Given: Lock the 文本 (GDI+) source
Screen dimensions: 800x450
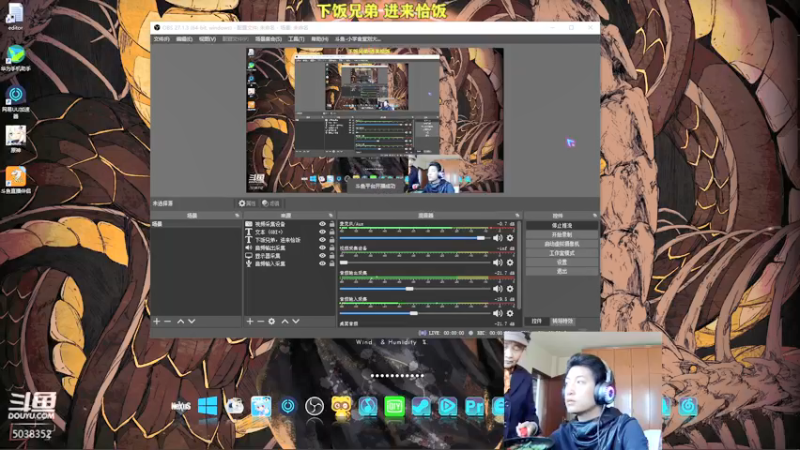Looking at the screenshot, I should 332,232.
